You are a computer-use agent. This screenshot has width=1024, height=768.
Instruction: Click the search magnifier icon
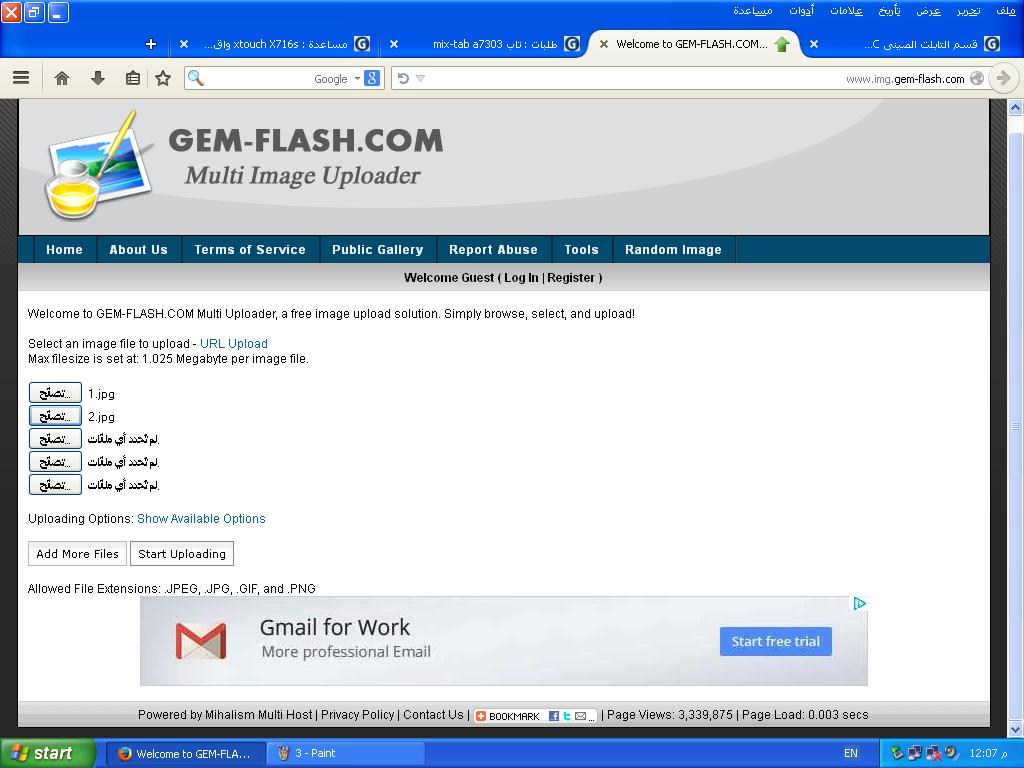click(195, 78)
